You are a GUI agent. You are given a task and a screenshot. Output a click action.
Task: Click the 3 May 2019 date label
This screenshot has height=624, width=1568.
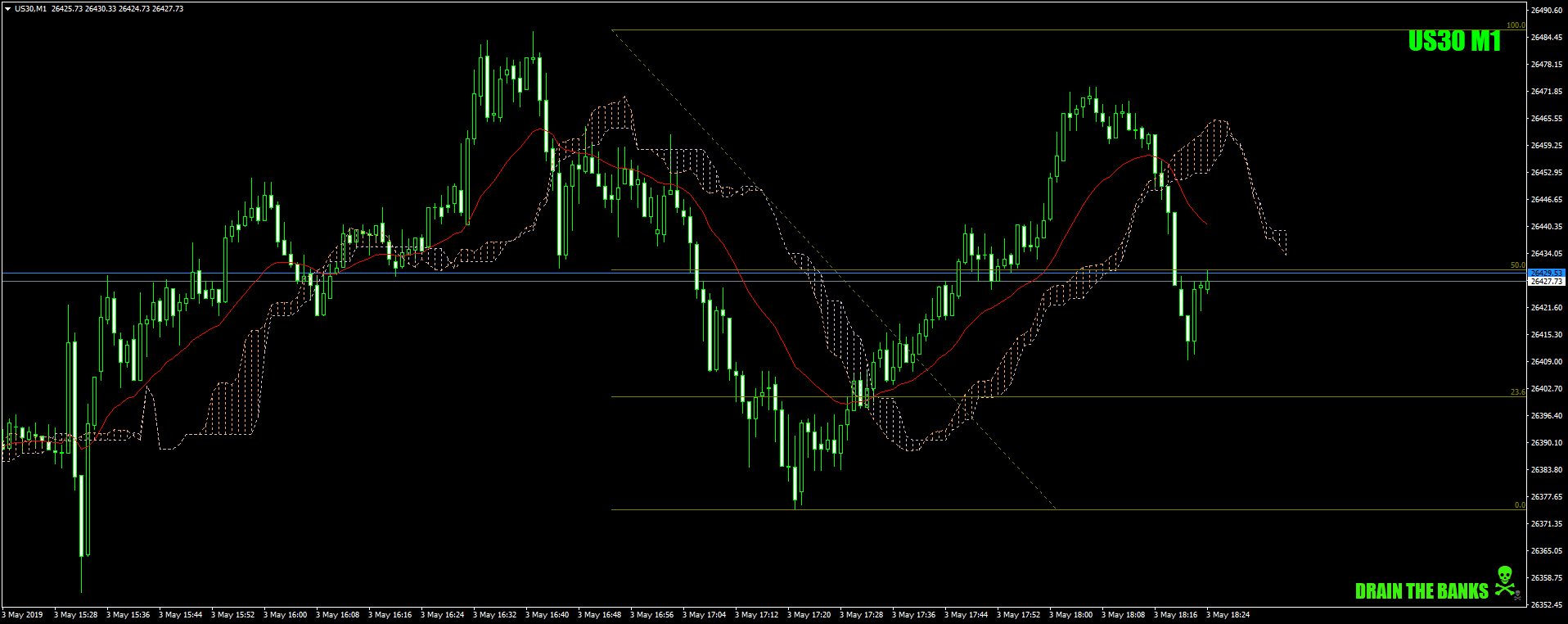[x=23, y=615]
